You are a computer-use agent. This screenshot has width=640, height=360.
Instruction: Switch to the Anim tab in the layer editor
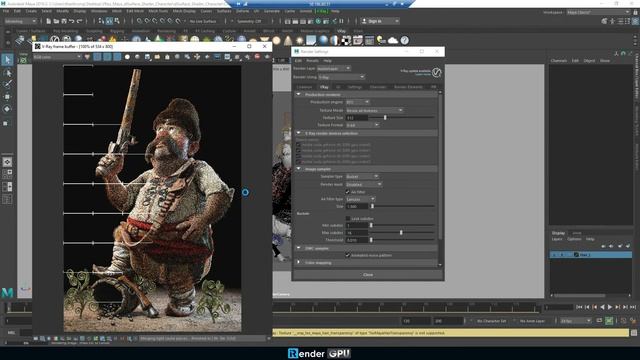[x=577, y=233]
